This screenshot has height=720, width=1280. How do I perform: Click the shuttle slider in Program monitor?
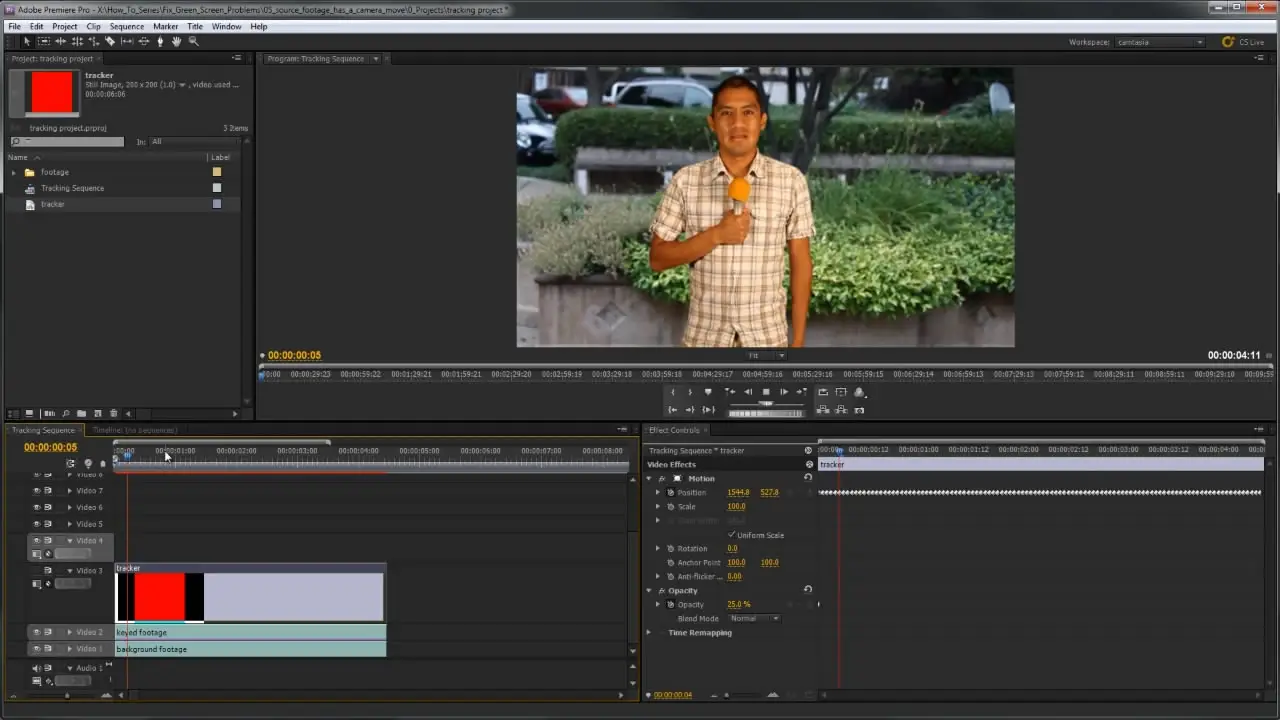(766, 404)
